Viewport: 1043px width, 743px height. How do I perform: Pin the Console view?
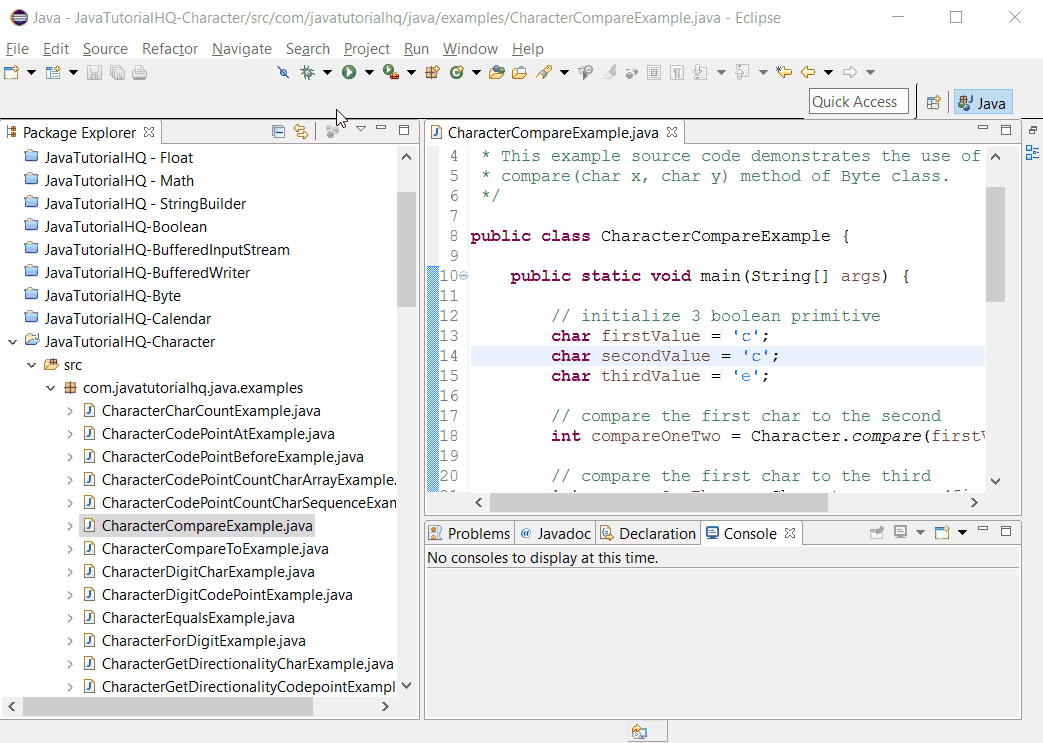877,533
